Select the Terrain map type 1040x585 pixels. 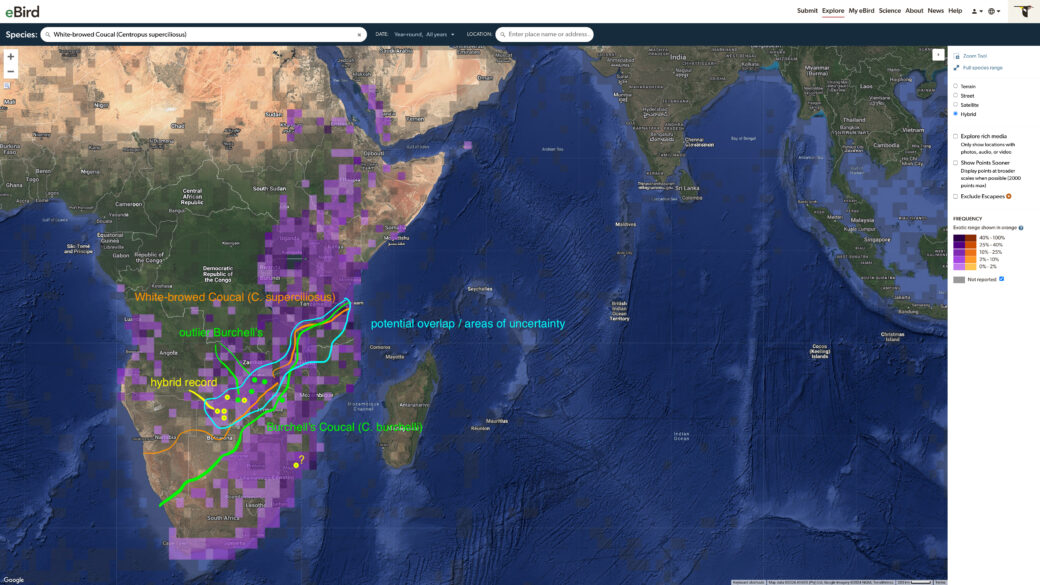(x=956, y=86)
